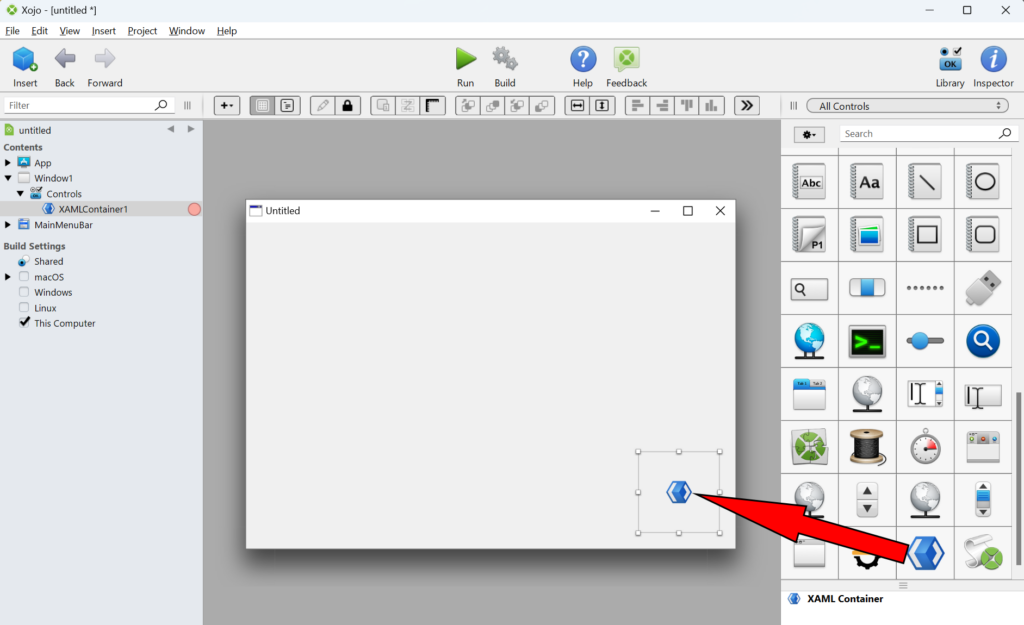Select the Shell terminal control in Library

[867, 341]
